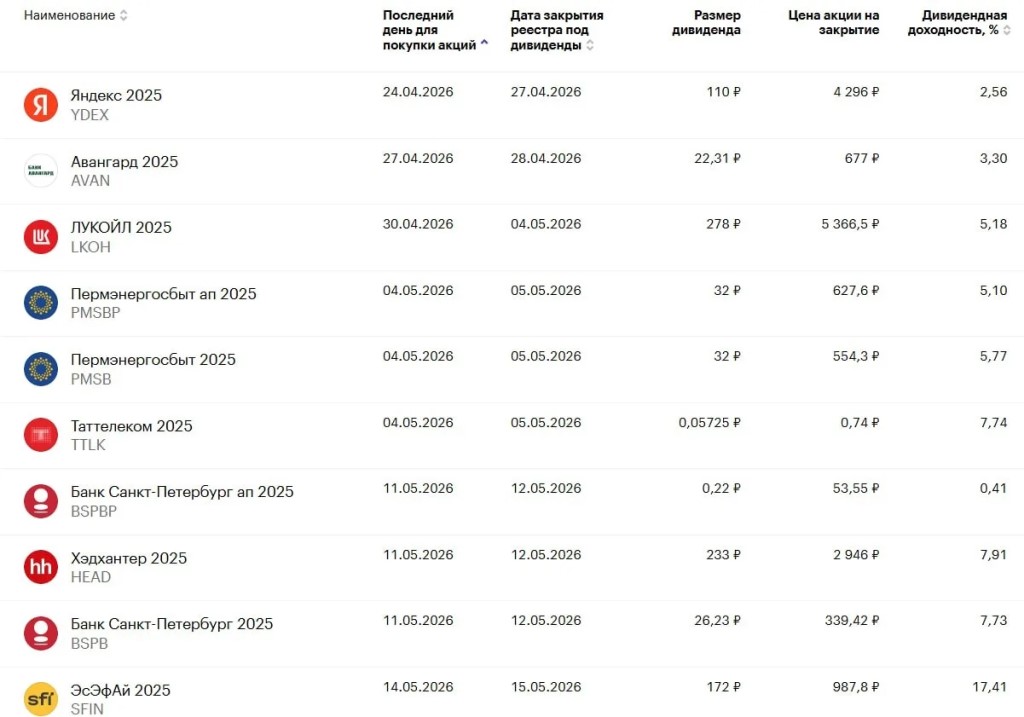
Task: Click the SFI yellow logo icon
Action: (41, 698)
